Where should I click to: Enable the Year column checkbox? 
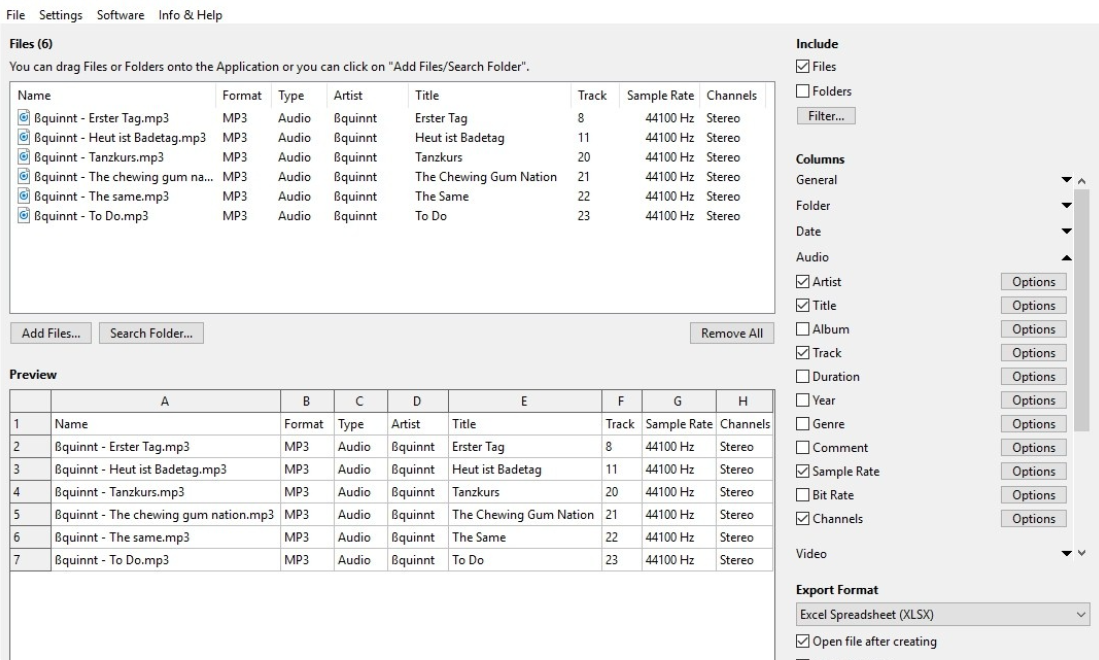pyautogui.click(x=803, y=400)
